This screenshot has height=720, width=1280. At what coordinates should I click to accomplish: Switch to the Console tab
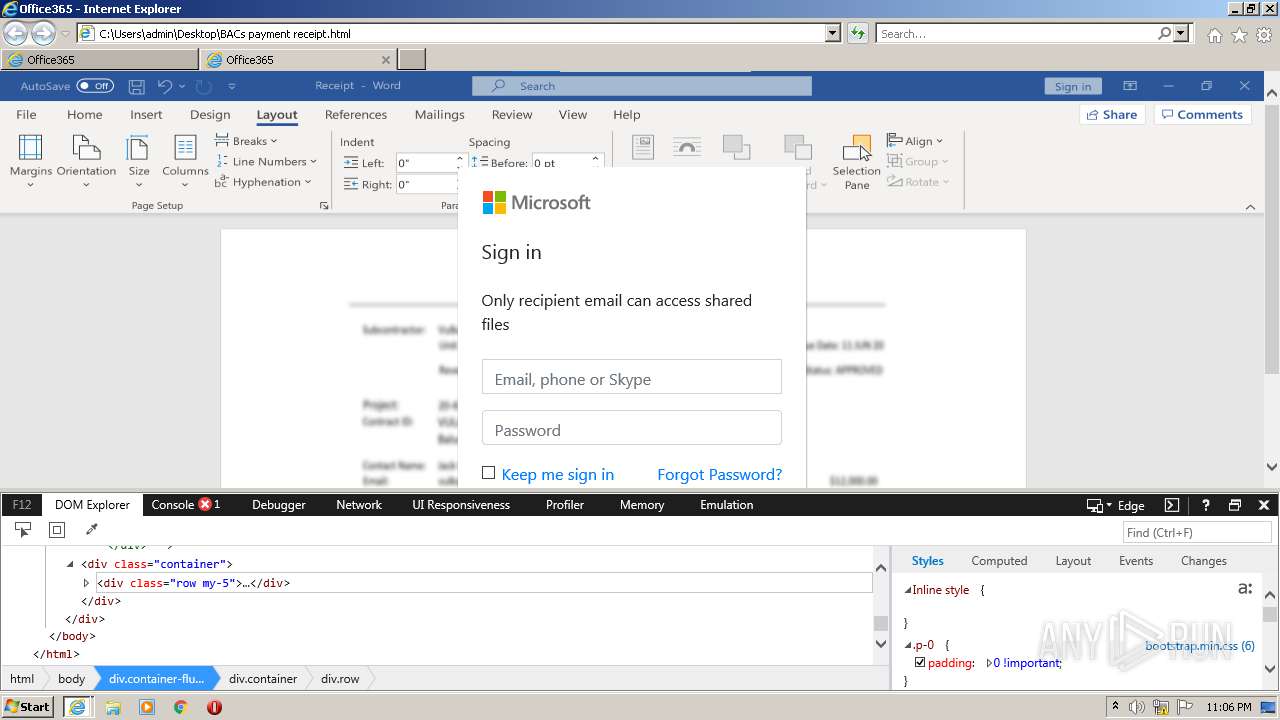(x=186, y=505)
